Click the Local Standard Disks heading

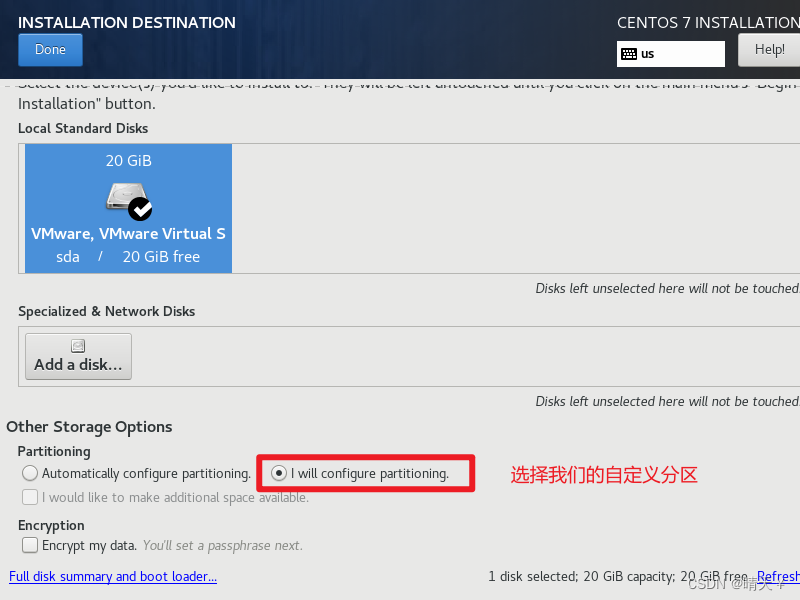[x=83, y=128]
